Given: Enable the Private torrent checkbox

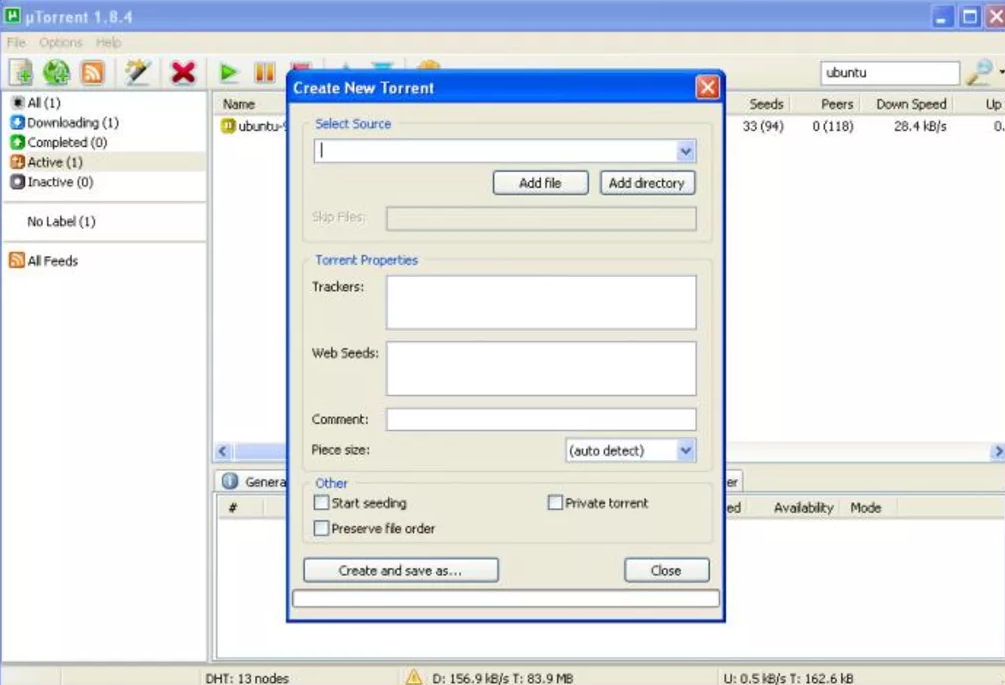Looking at the screenshot, I should point(555,503).
